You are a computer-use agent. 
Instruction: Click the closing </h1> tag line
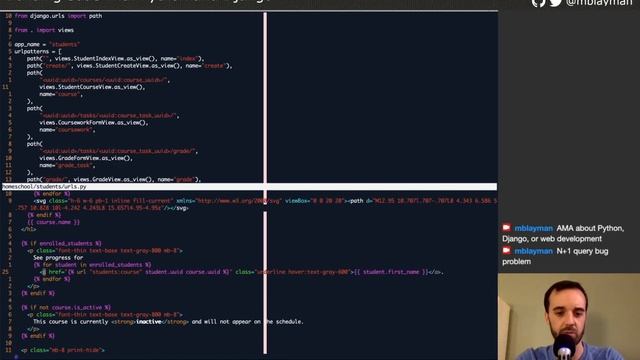[29, 229]
